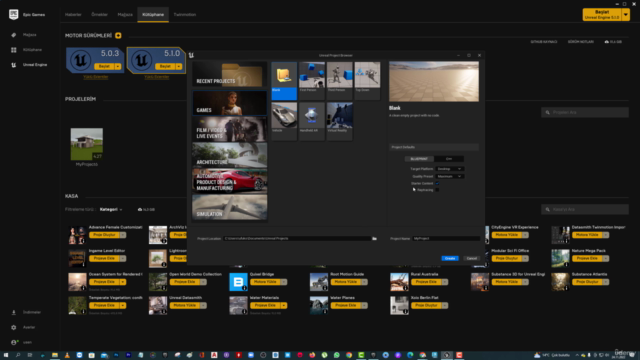The width and height of the screenshot is (640, 360).
Task: Open dropdown arrow for engine 5.1.0
Action: (x=179, y=66)
